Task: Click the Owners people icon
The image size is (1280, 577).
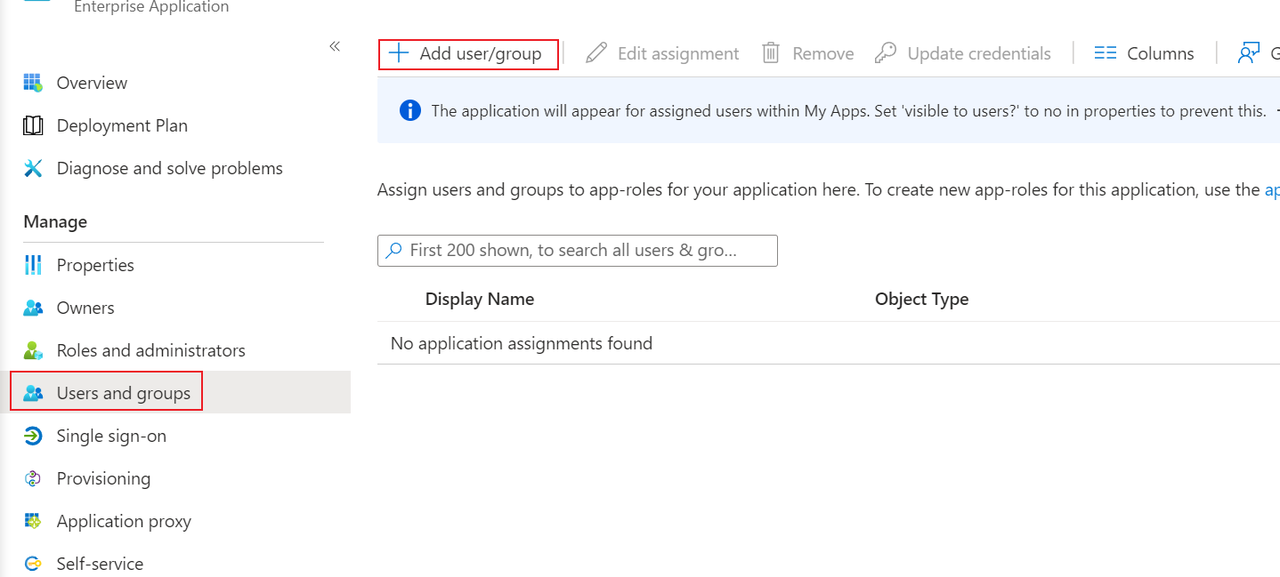Action: pyautogui.click(x=33, y=308)
